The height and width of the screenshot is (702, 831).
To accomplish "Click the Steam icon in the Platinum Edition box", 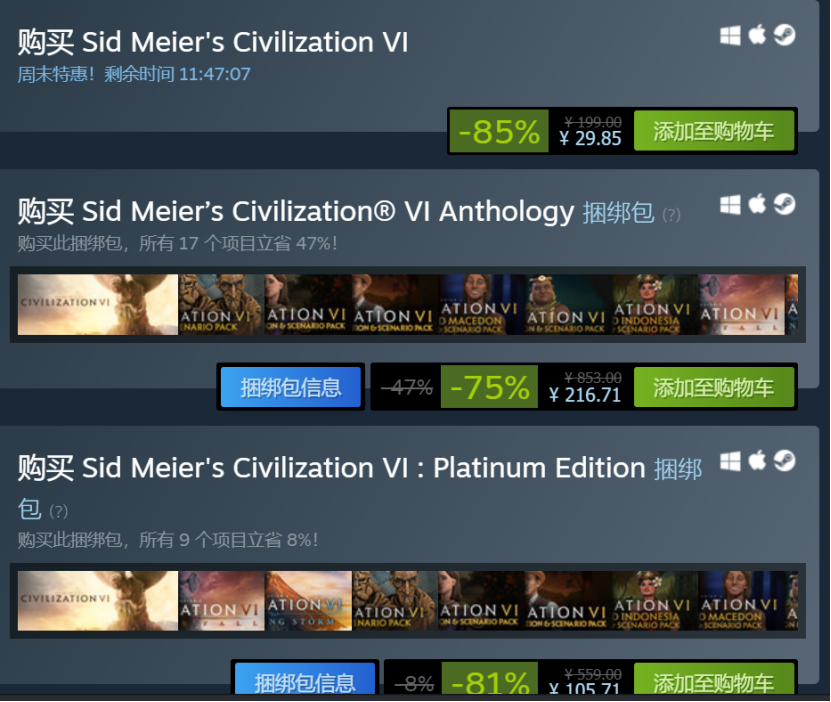I will 784,461.
